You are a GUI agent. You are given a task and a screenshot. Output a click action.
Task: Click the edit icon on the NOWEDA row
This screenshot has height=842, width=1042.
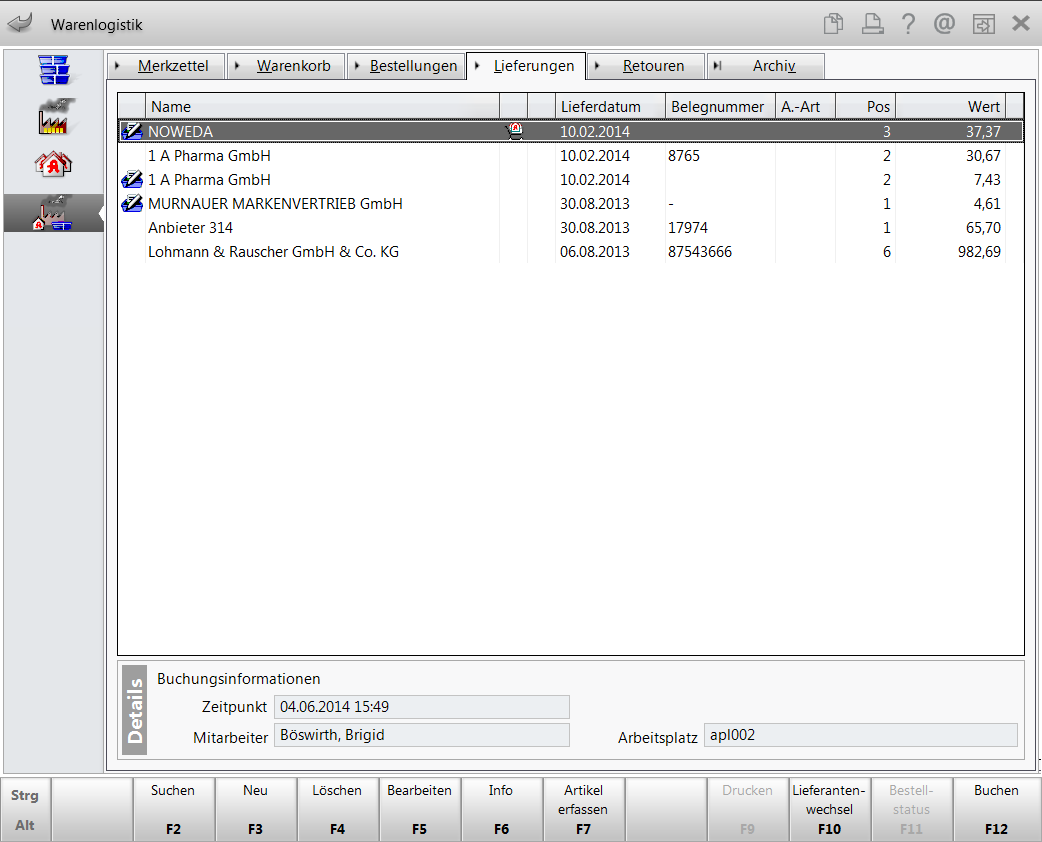pos(132,131)
